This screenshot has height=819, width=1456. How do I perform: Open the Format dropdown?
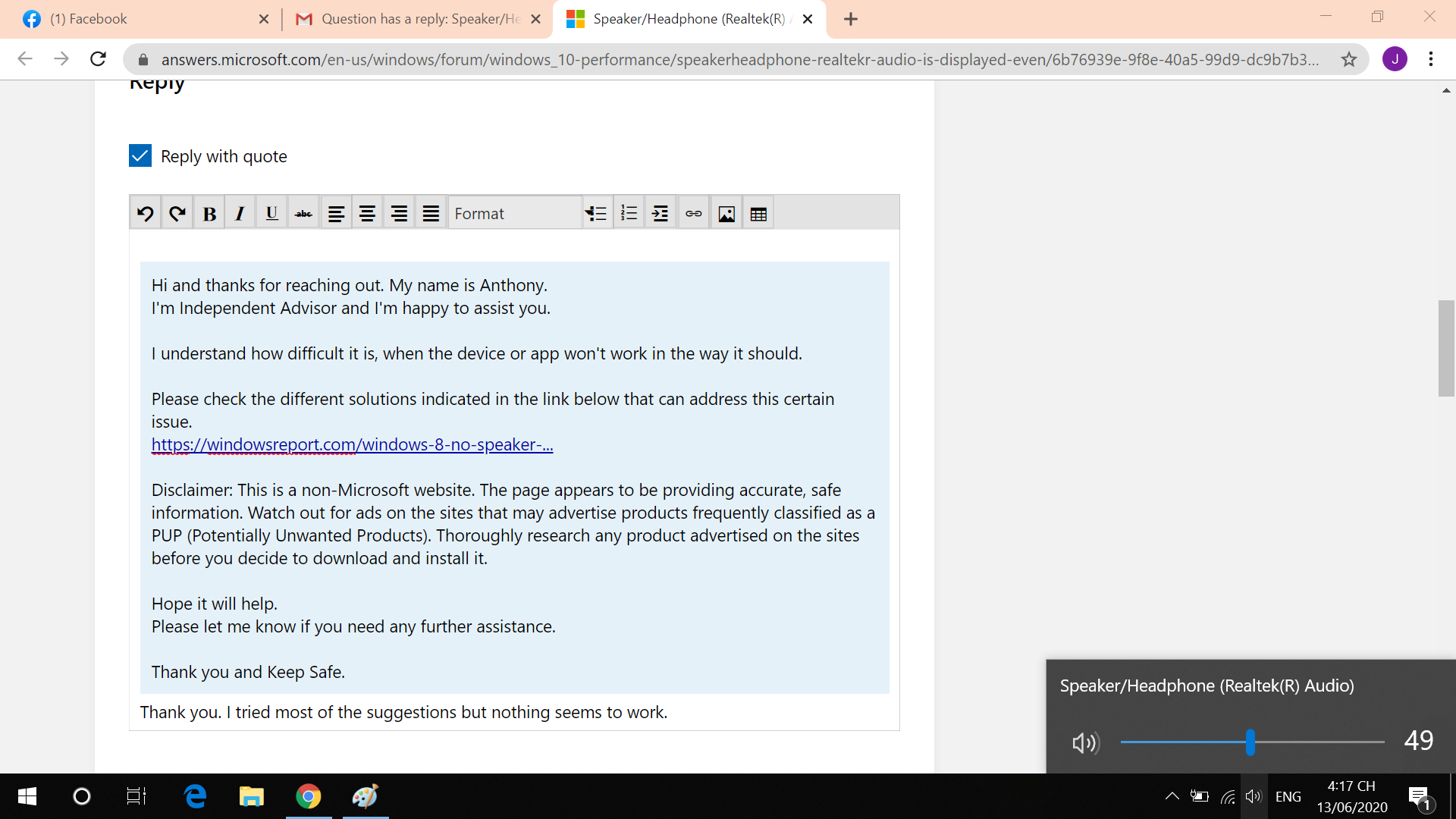515,214
